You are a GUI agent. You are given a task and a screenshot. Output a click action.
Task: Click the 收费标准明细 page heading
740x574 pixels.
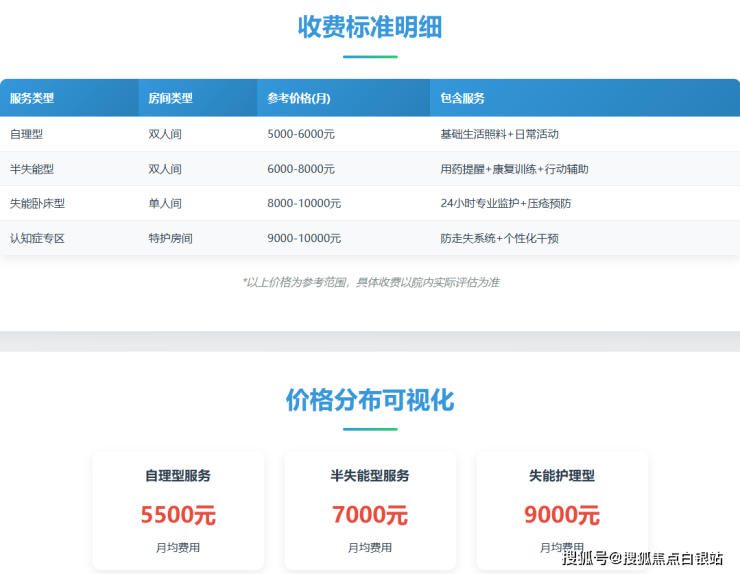coord(369,27)
